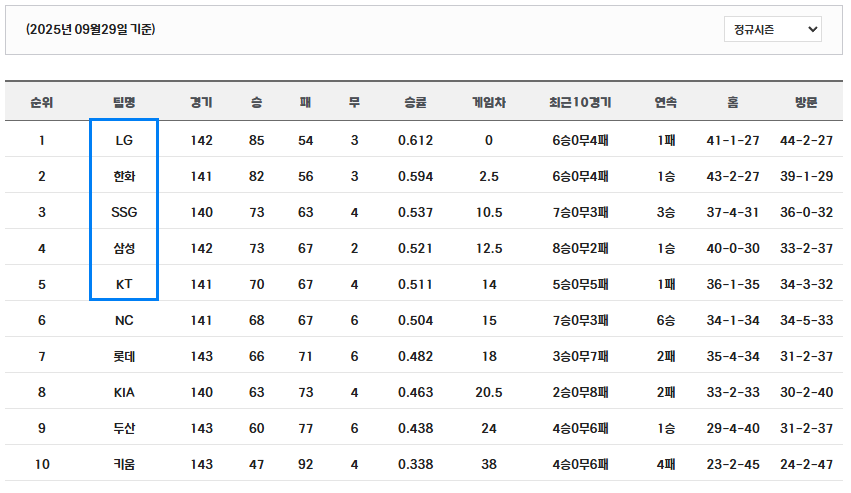Click KT's recent record 5승0무5패
The width and height of the screenshot is (851, 493).
tap(580, 285)
